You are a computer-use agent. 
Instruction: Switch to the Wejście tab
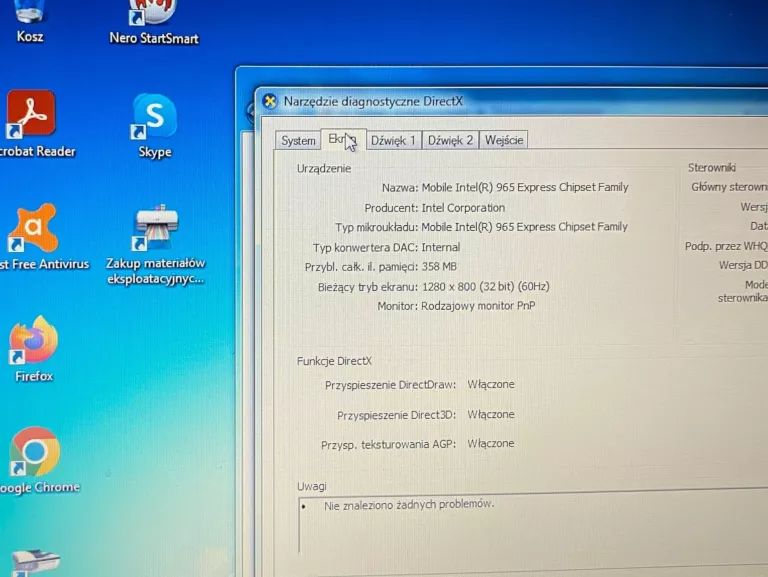pos(504,140)
